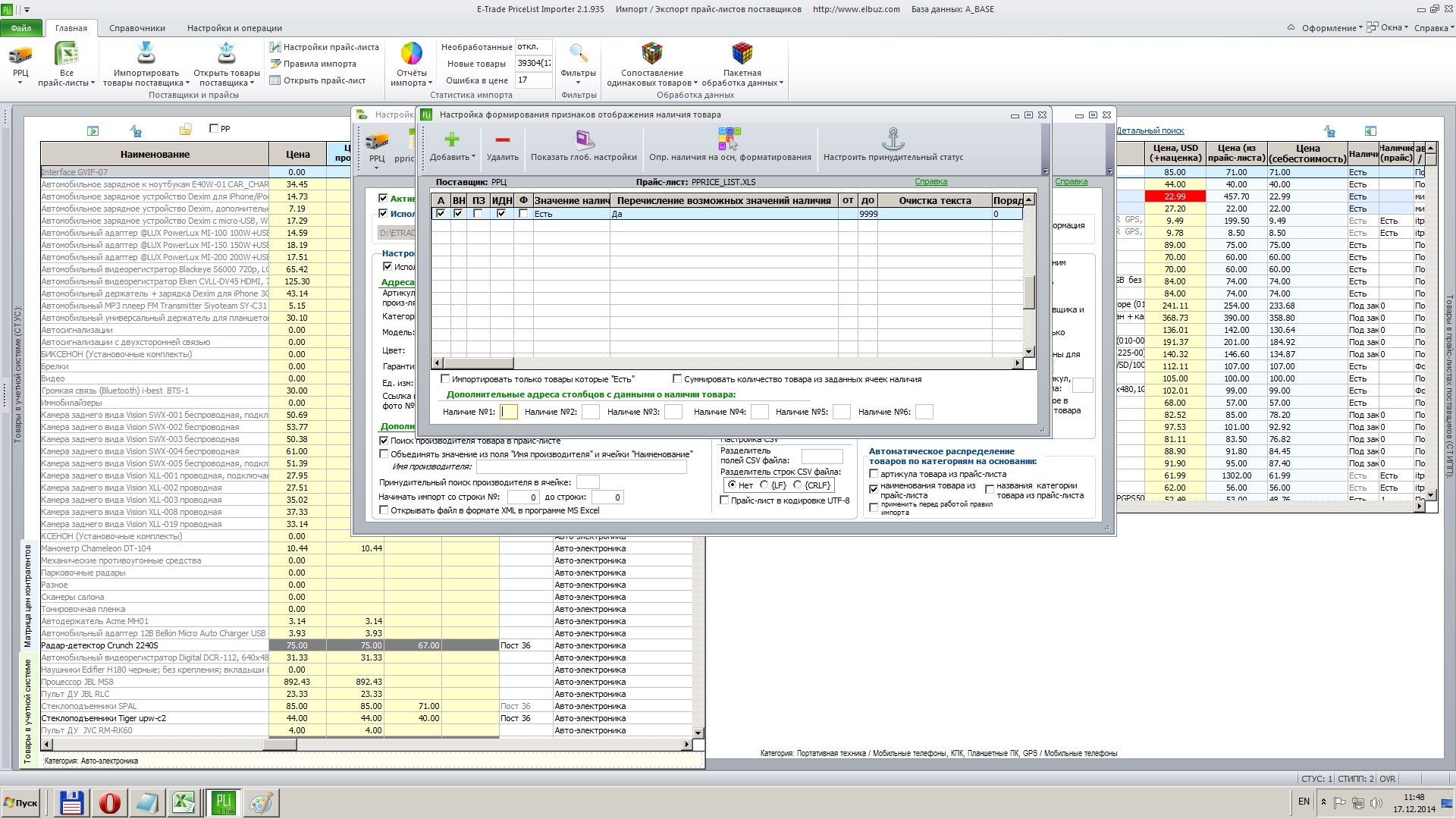Uncheck 'Поиск производителя товара в прайс-листе'
Viewport: 1456px width, 819px height.
(x=384, y=441)
